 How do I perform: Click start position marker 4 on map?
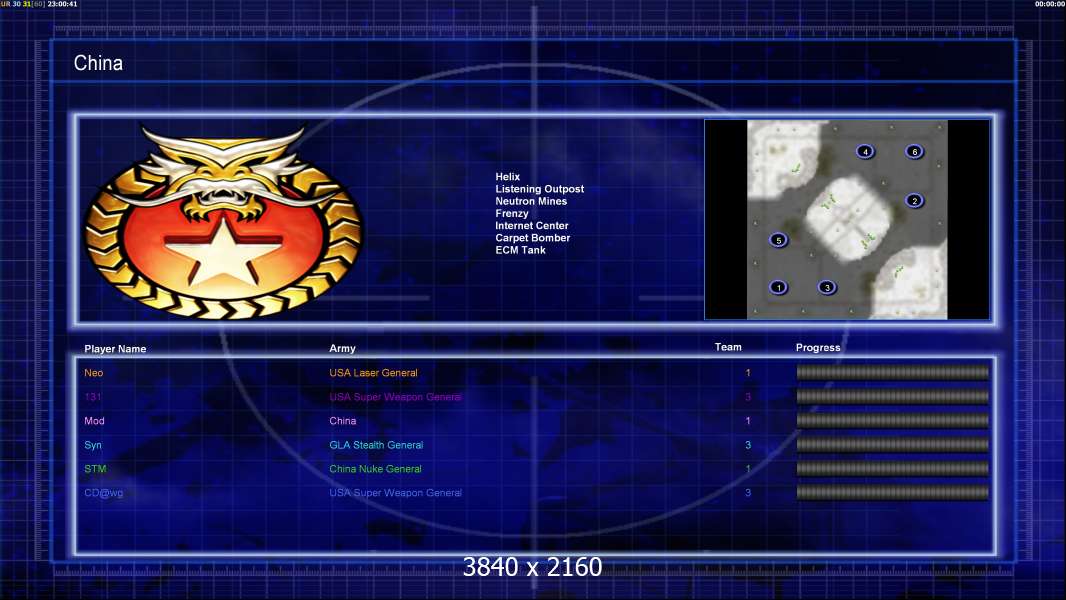(865, 152)
